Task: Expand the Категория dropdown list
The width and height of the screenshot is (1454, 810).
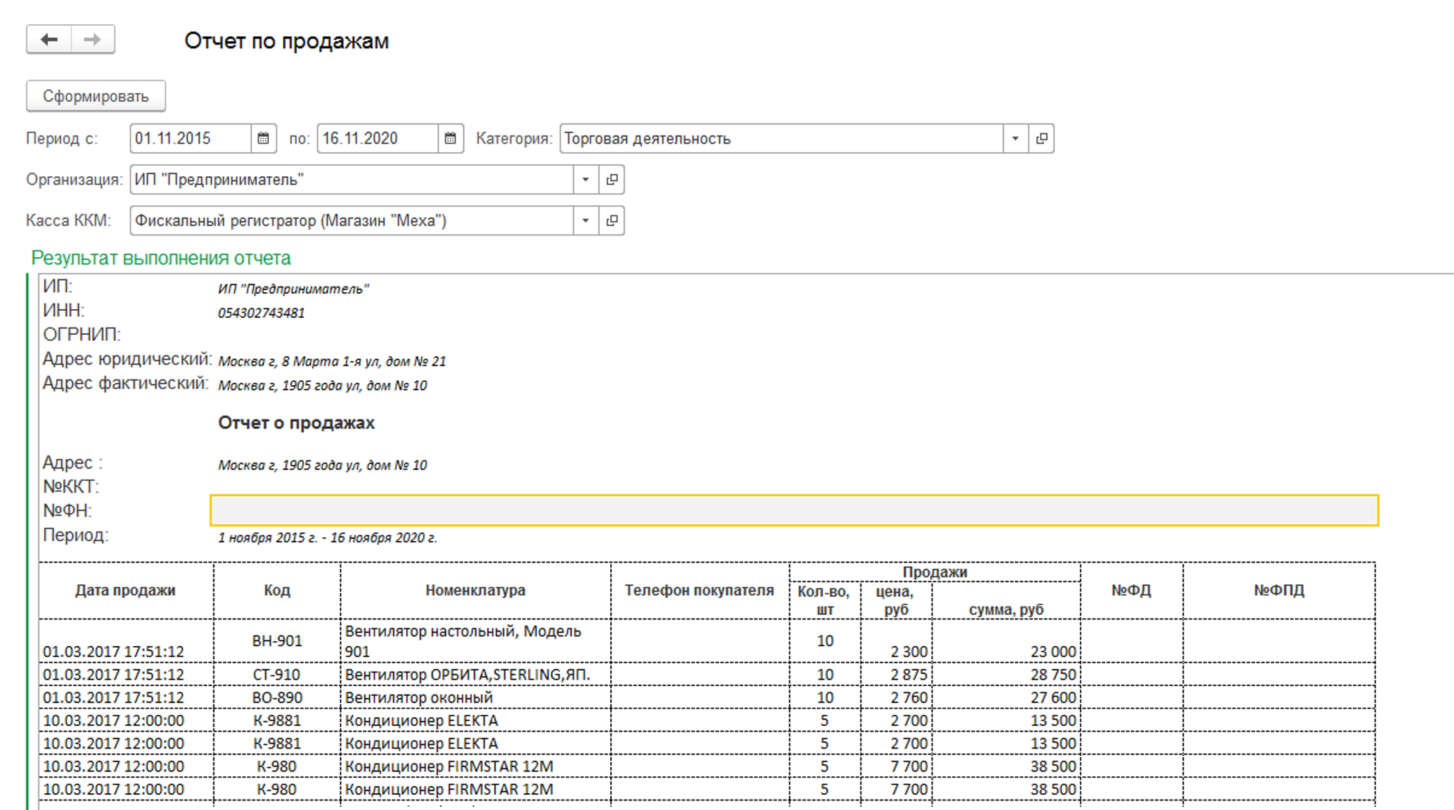Action: (1015, 139)
